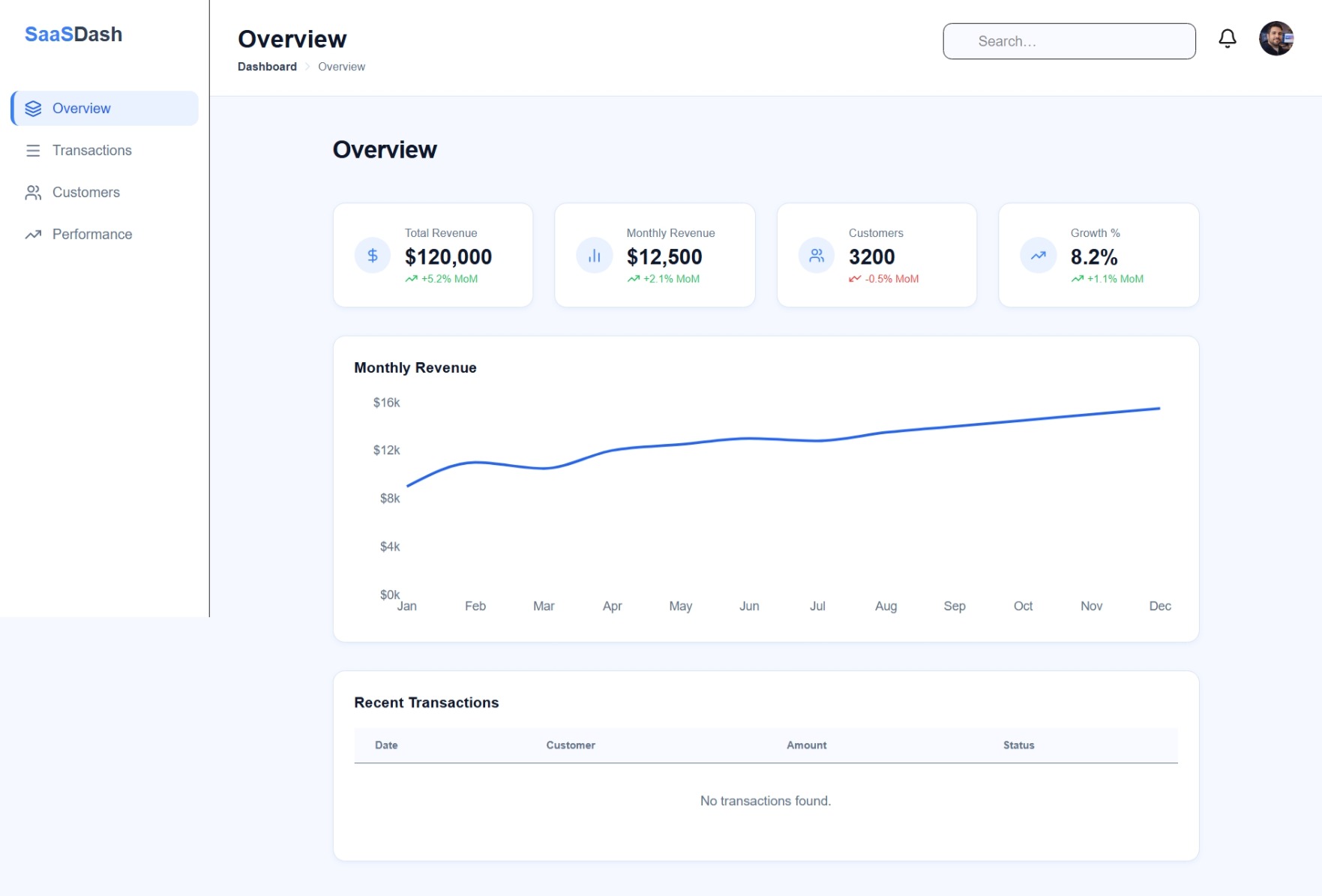
Task: Focus the Search input field
Action: (x=1069, y=41)
